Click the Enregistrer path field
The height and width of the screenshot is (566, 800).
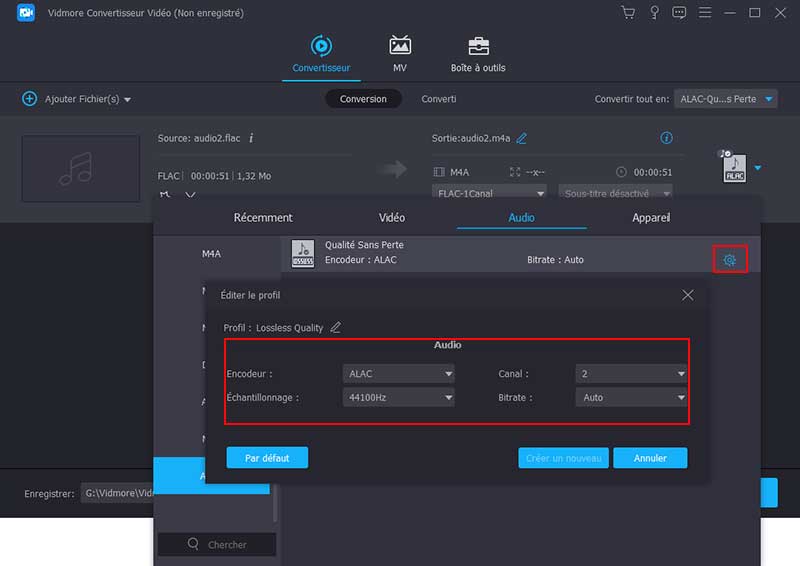coord(117,494)
